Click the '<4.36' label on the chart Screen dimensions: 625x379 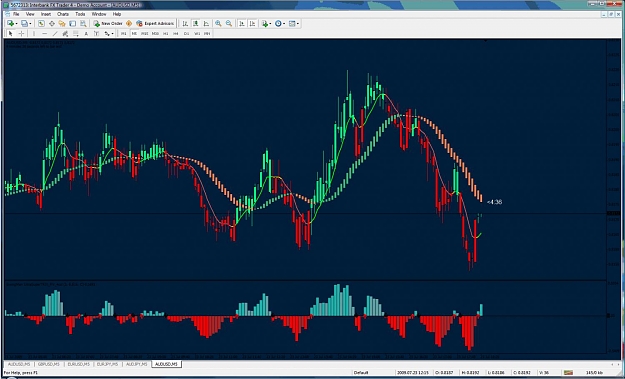(495, 202)
